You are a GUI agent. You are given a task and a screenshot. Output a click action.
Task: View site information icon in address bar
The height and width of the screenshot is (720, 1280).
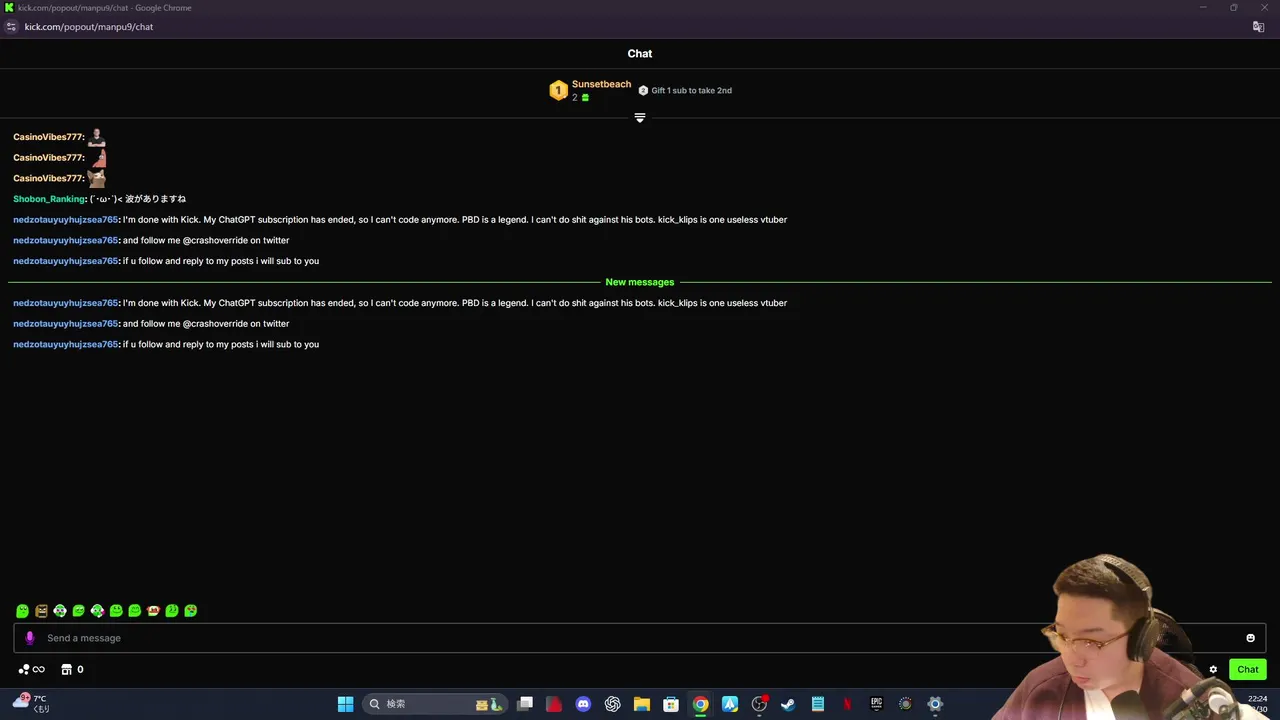pos(12,27)
